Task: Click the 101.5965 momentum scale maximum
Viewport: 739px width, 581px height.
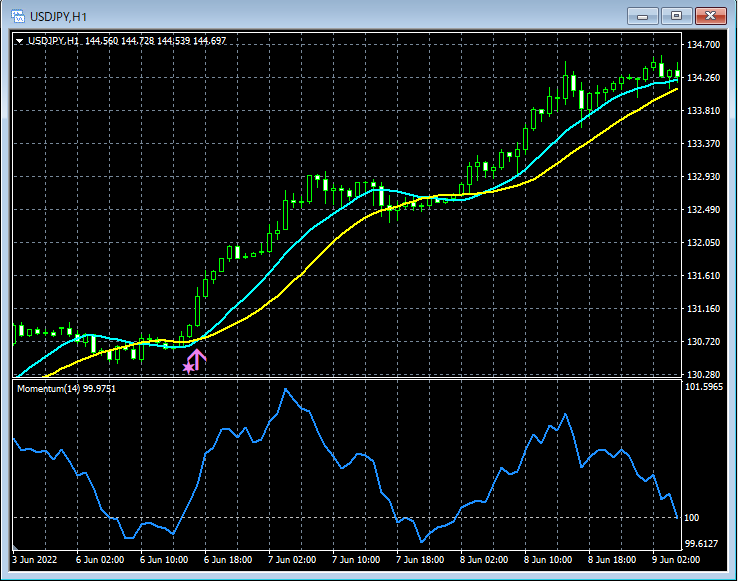Action: [704, 387]
